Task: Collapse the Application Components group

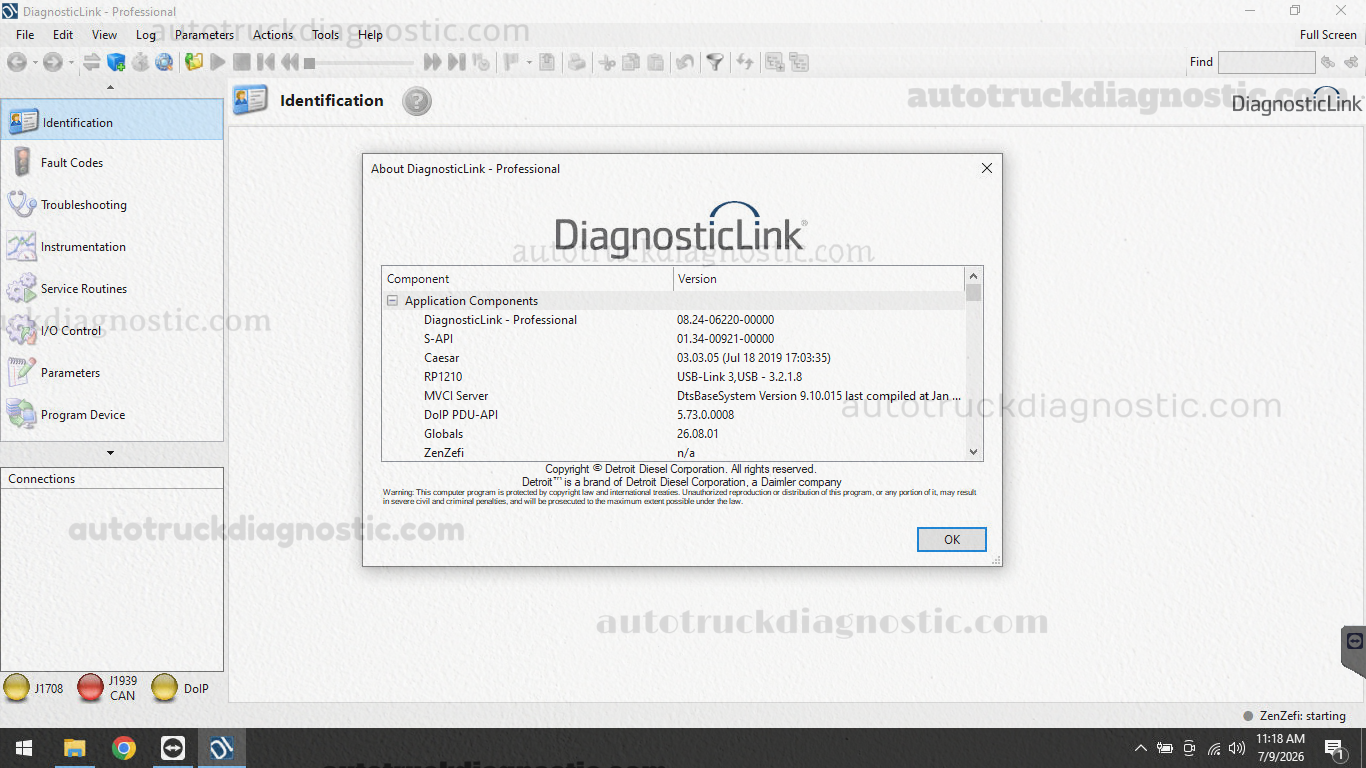Action: [x=394, y=301]
